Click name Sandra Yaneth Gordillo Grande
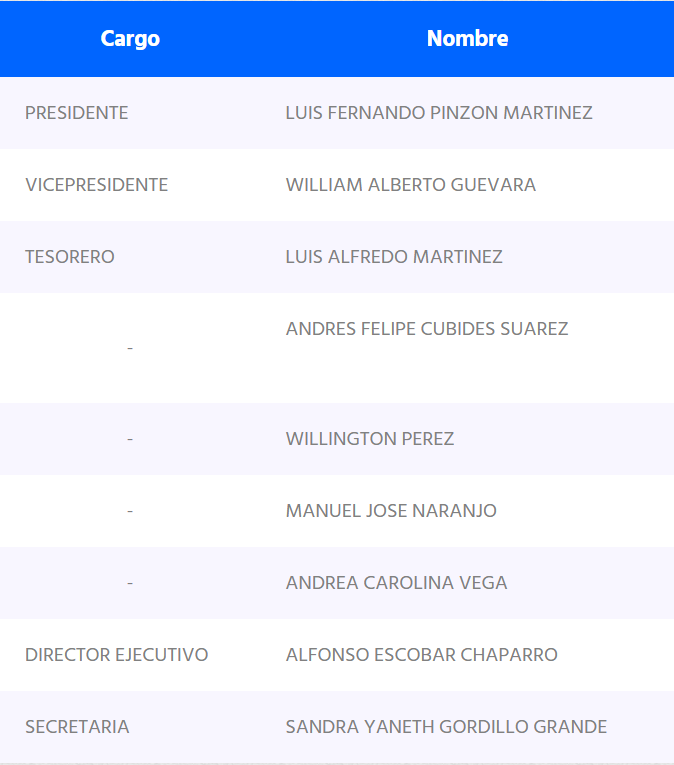This screenshot has width=674, height=765. (x=446, y=727)
